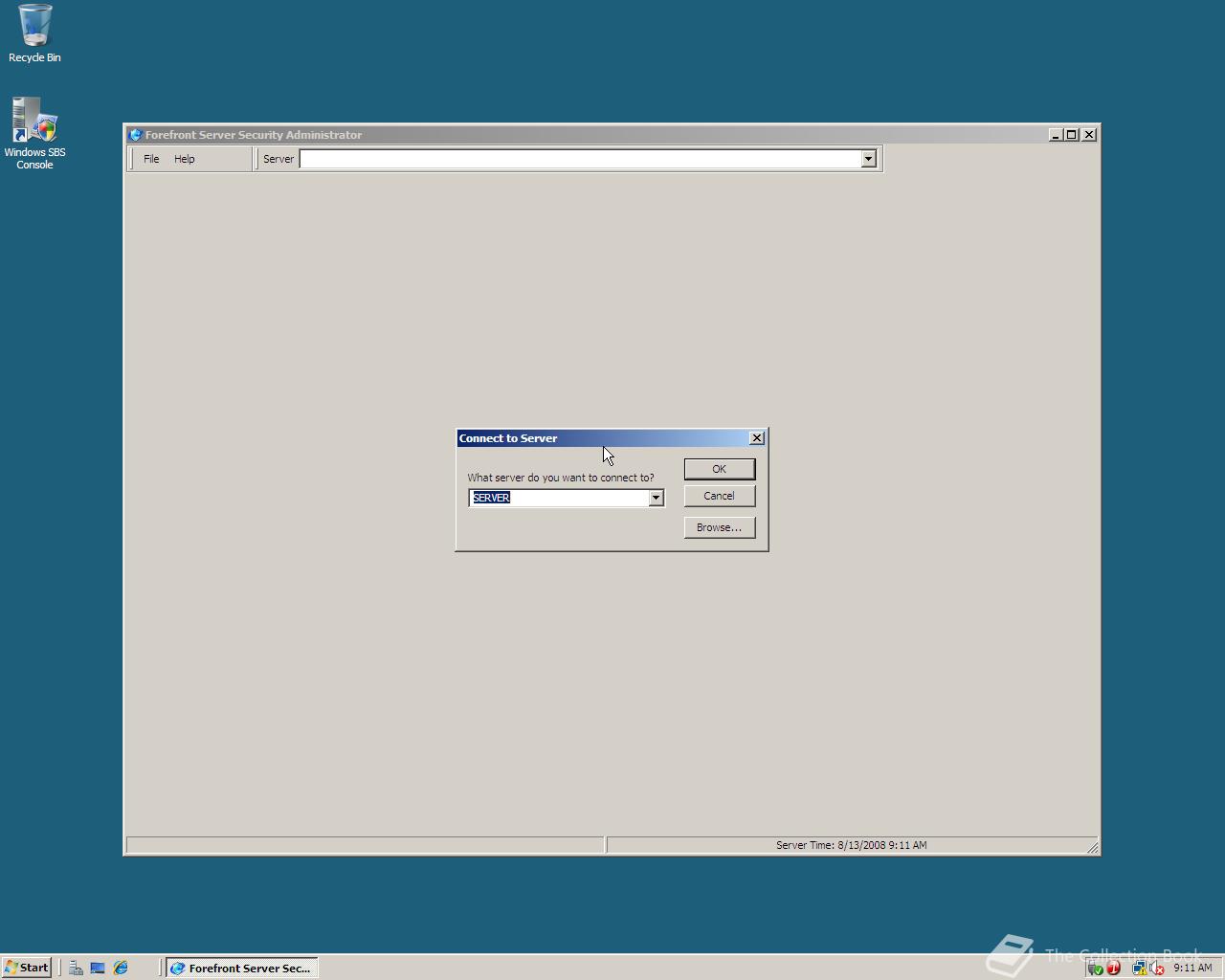
Task: Select the Windows SBS Console shortcut
Action: (34, 133)
